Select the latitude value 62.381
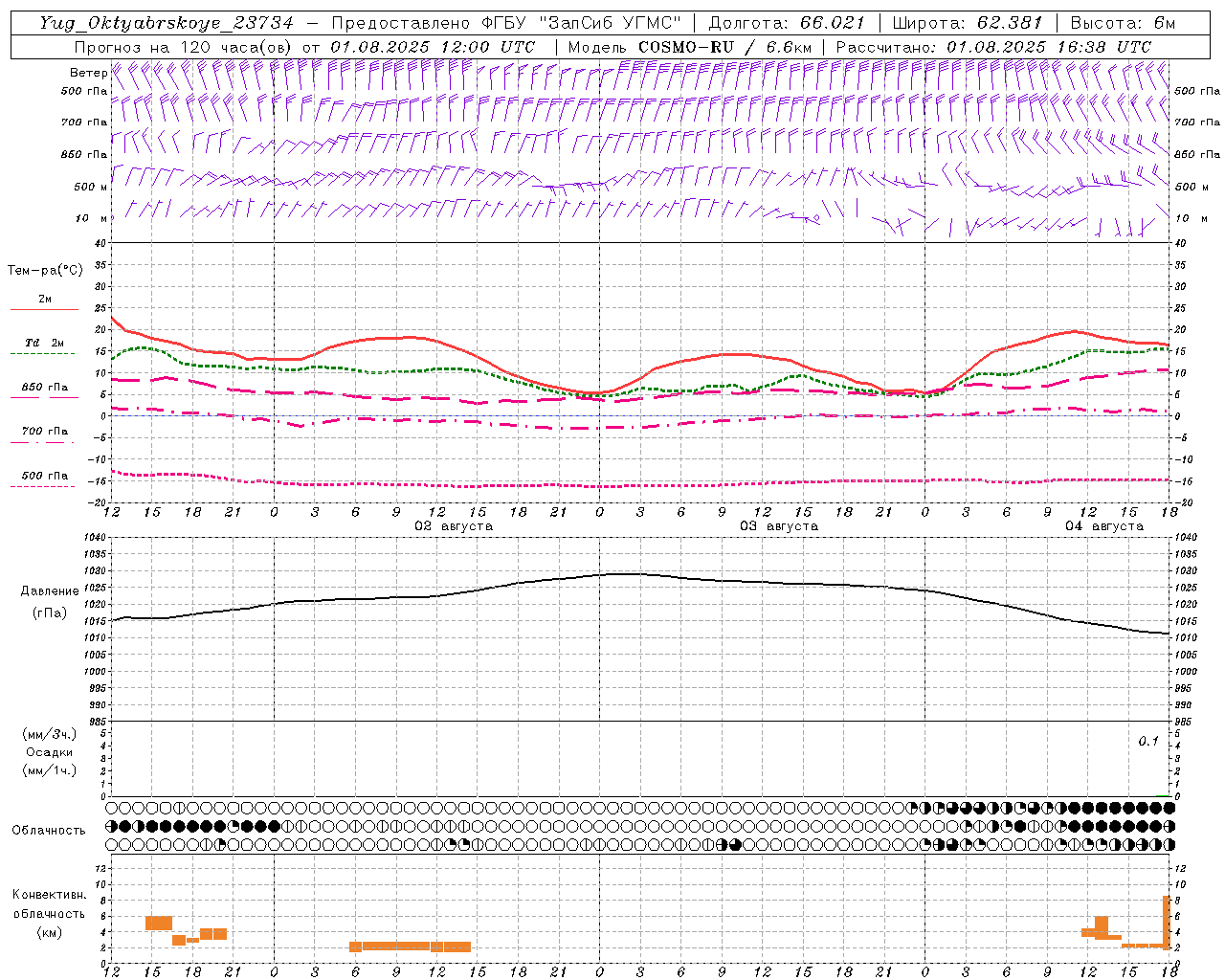The image size is (1225, 980). (x=1010, y=23)
